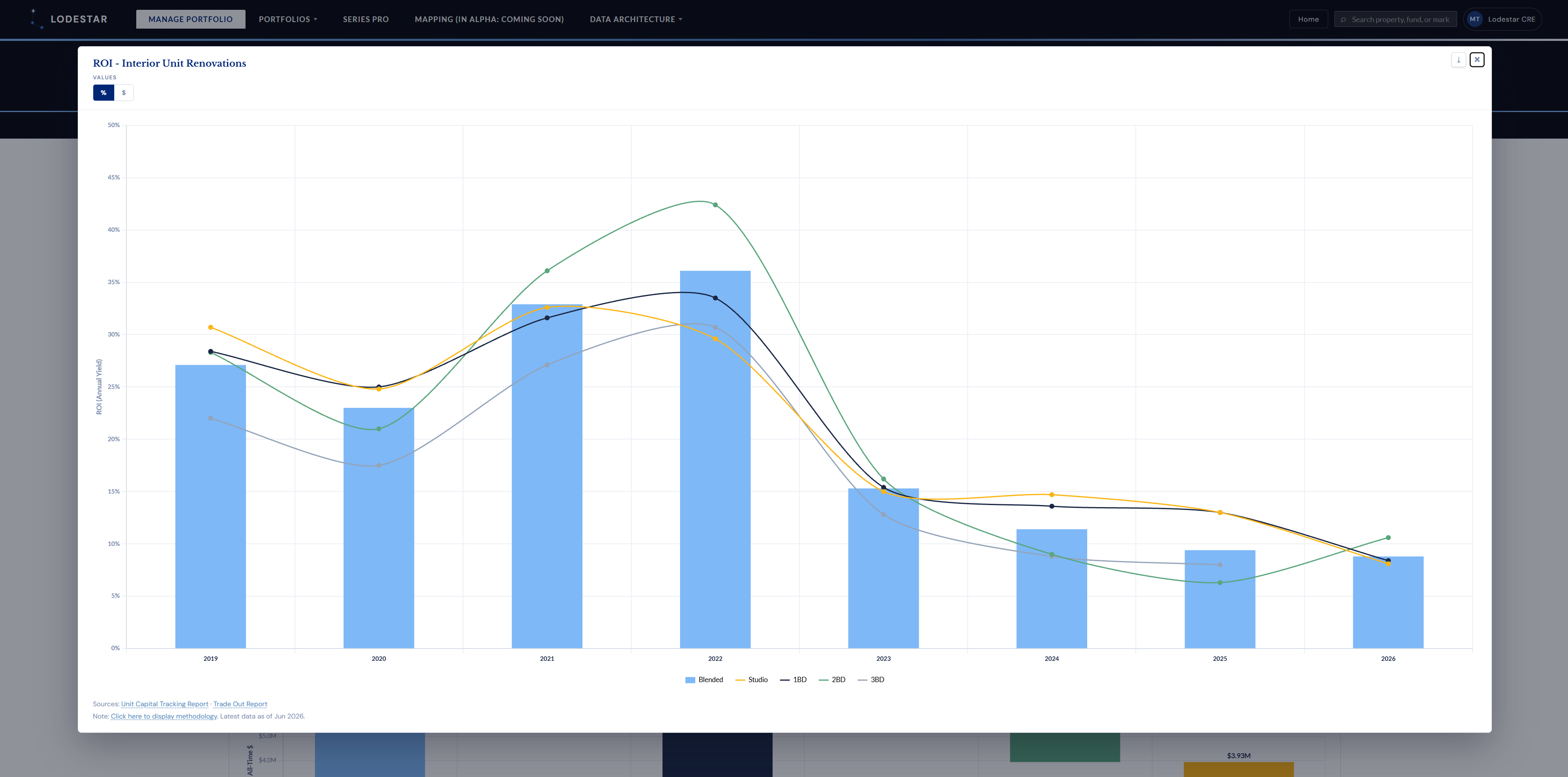Screen dimensions: 1568x777
Task: Click the 2020 x-axis label
Action: click(x=378, y=658)
